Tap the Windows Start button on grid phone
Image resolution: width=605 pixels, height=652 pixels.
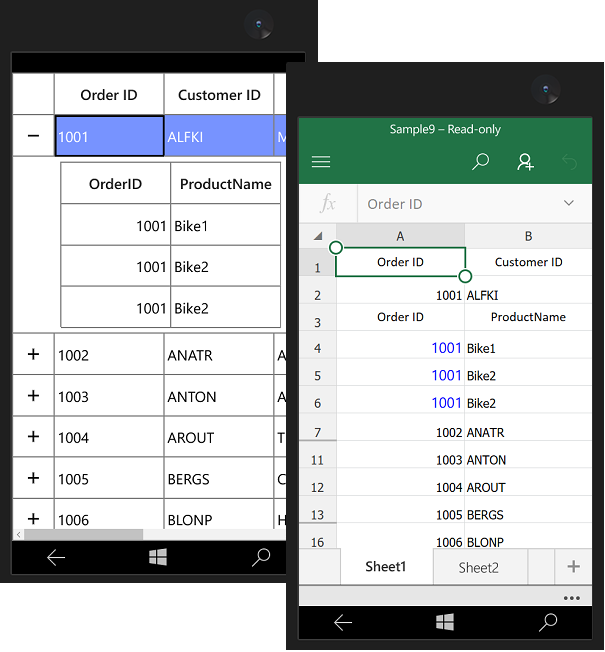pyautogui.click(x=158, y=557)
